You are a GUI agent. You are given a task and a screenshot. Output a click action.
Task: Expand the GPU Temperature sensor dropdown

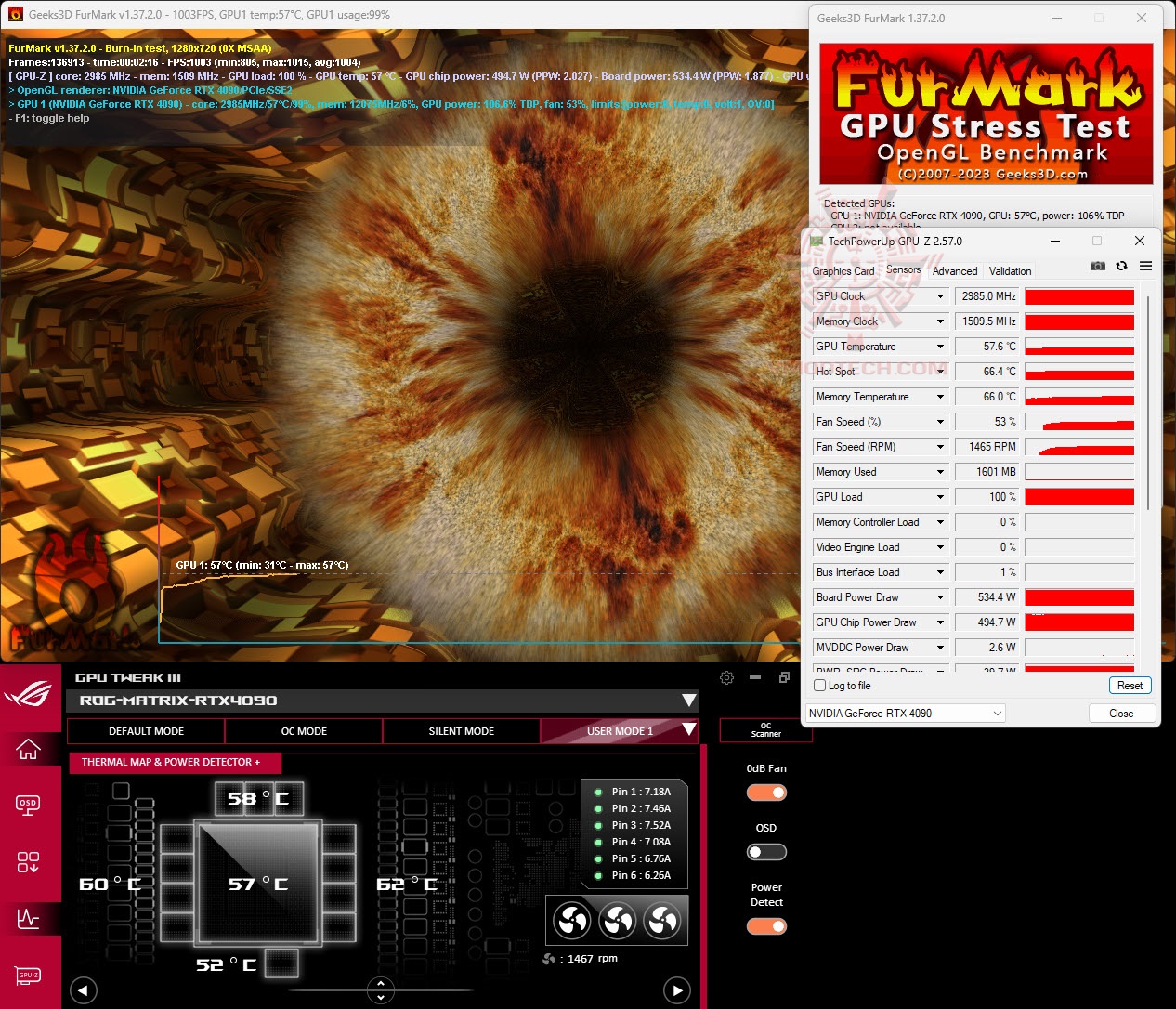coord(940,347)
